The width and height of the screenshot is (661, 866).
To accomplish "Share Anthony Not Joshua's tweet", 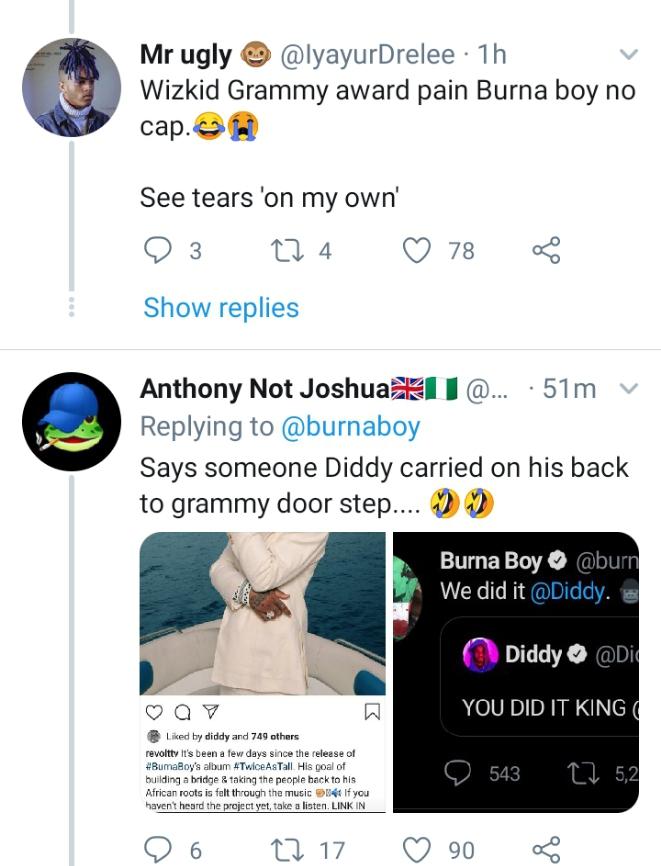I will [546, 849].
